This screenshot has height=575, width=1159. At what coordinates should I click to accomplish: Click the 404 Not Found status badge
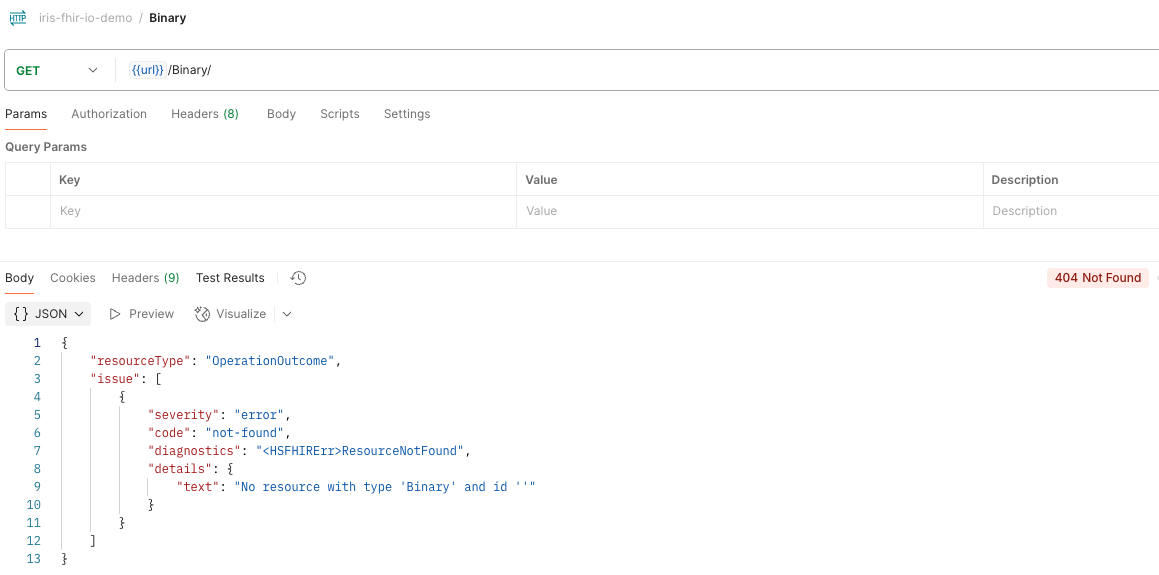pos(1097,278)
